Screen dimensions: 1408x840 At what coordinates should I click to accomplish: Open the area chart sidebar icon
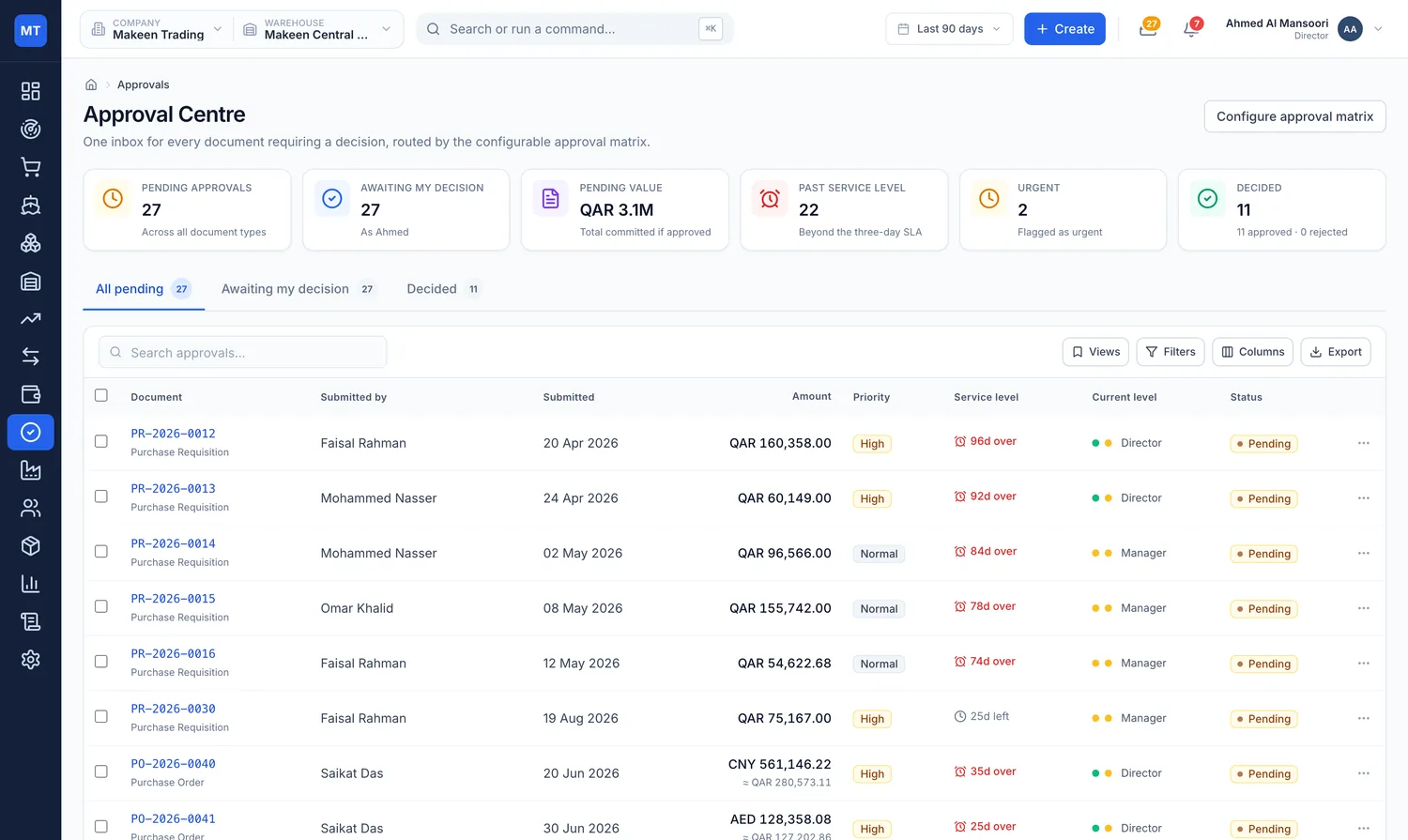point(30,470)
